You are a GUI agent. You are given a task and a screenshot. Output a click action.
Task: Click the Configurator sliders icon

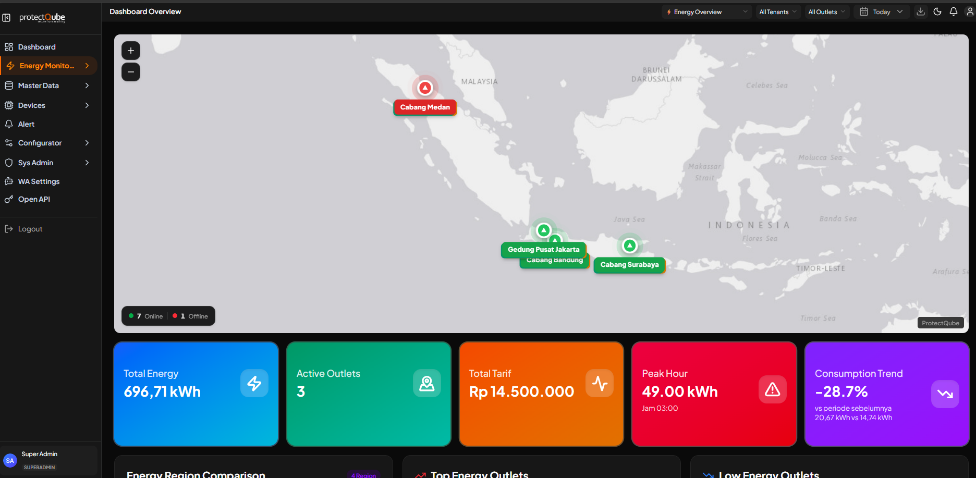[x=9, y=143]
